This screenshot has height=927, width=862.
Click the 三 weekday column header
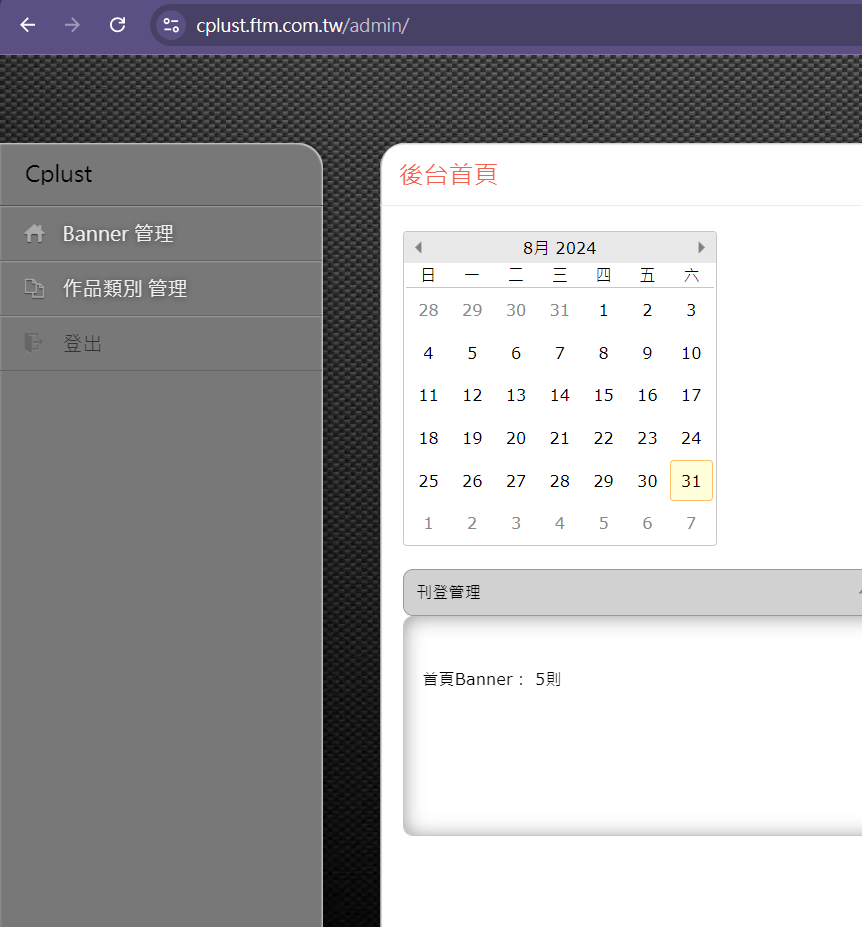pos(559,275)
